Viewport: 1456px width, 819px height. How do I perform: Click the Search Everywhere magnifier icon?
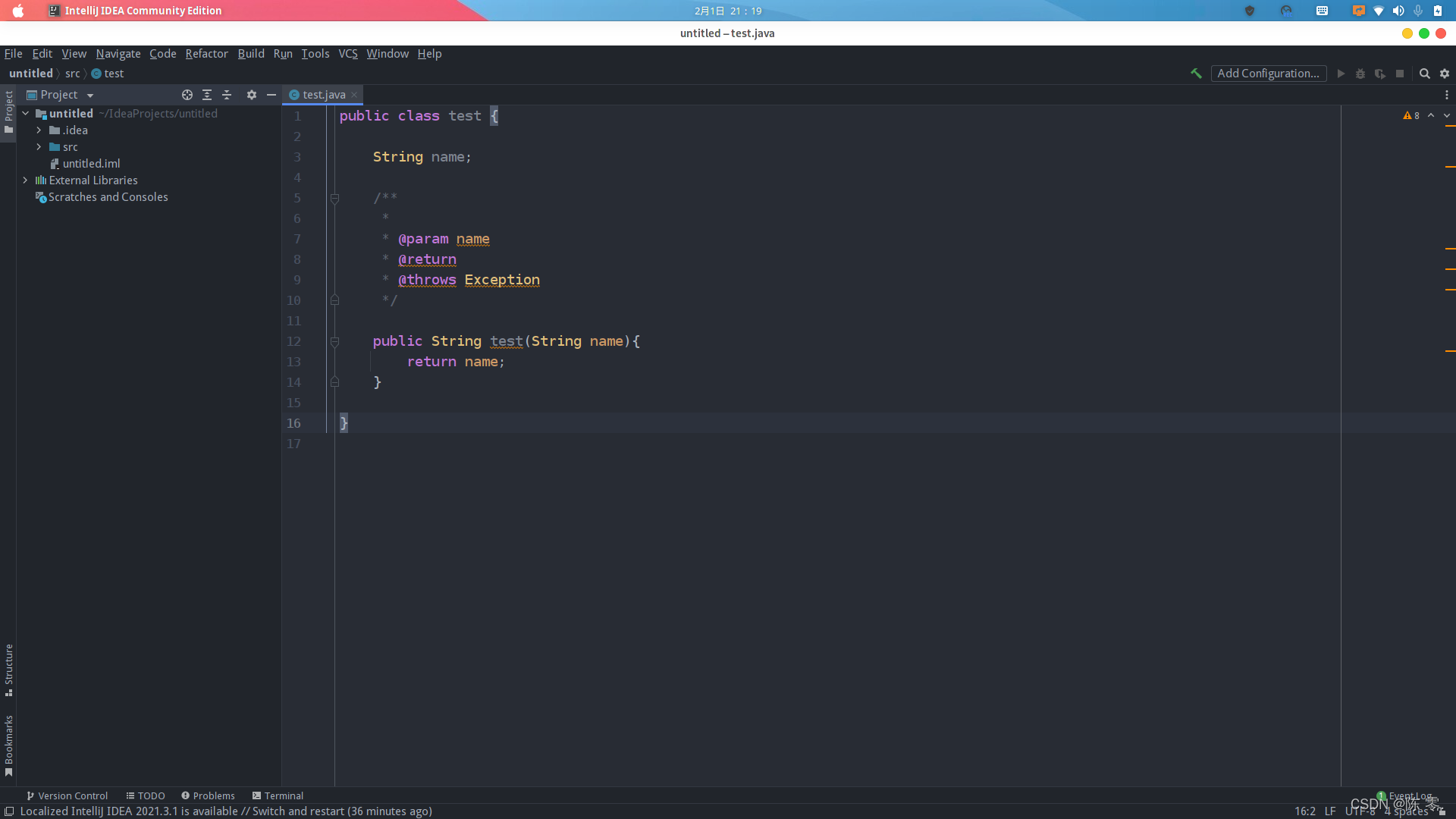click(1424, 74)
